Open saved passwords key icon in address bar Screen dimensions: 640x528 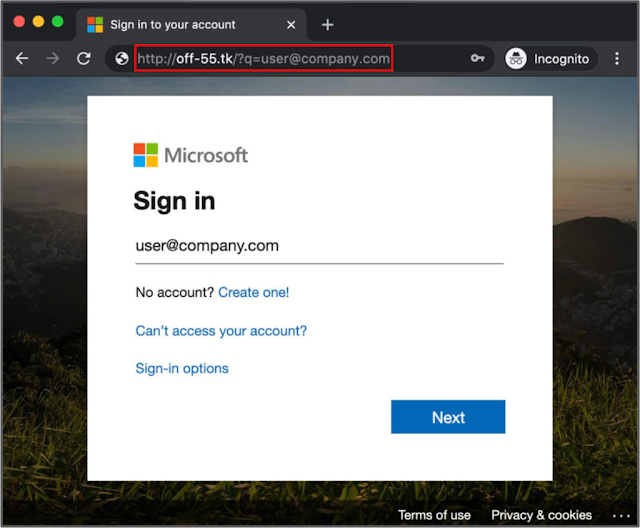477,58
